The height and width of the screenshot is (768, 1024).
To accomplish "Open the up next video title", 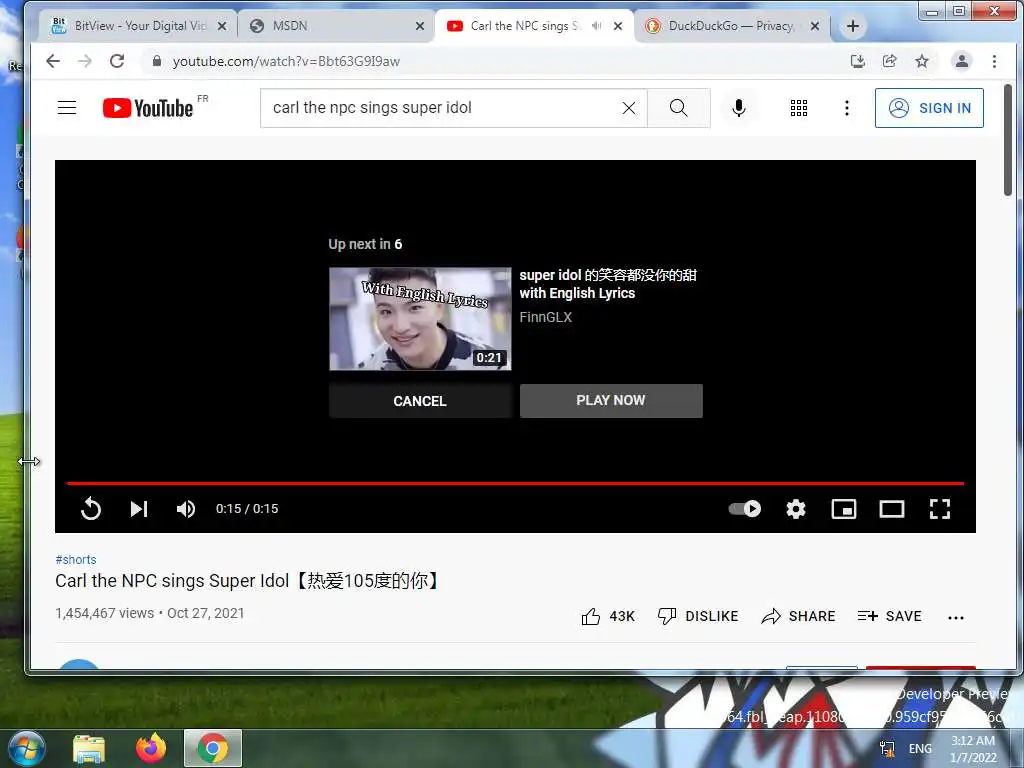I will click(x=608, y=284).
